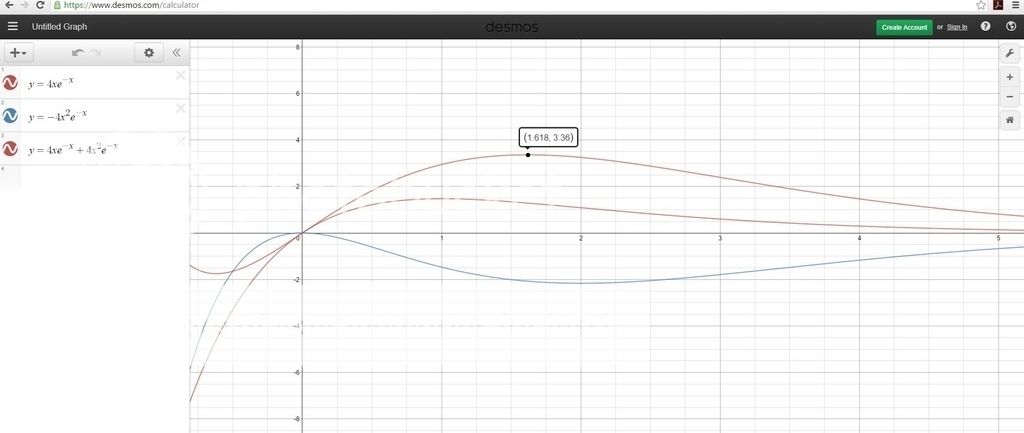Image resolution: width=1024 pixels, height=433 pixels.
Task: Toggle visibility of the third expression's curve
Action: click(10, 148)
